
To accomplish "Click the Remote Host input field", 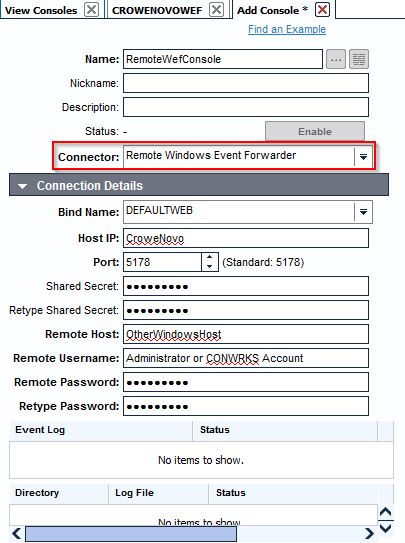I will (x=246, y=334).
